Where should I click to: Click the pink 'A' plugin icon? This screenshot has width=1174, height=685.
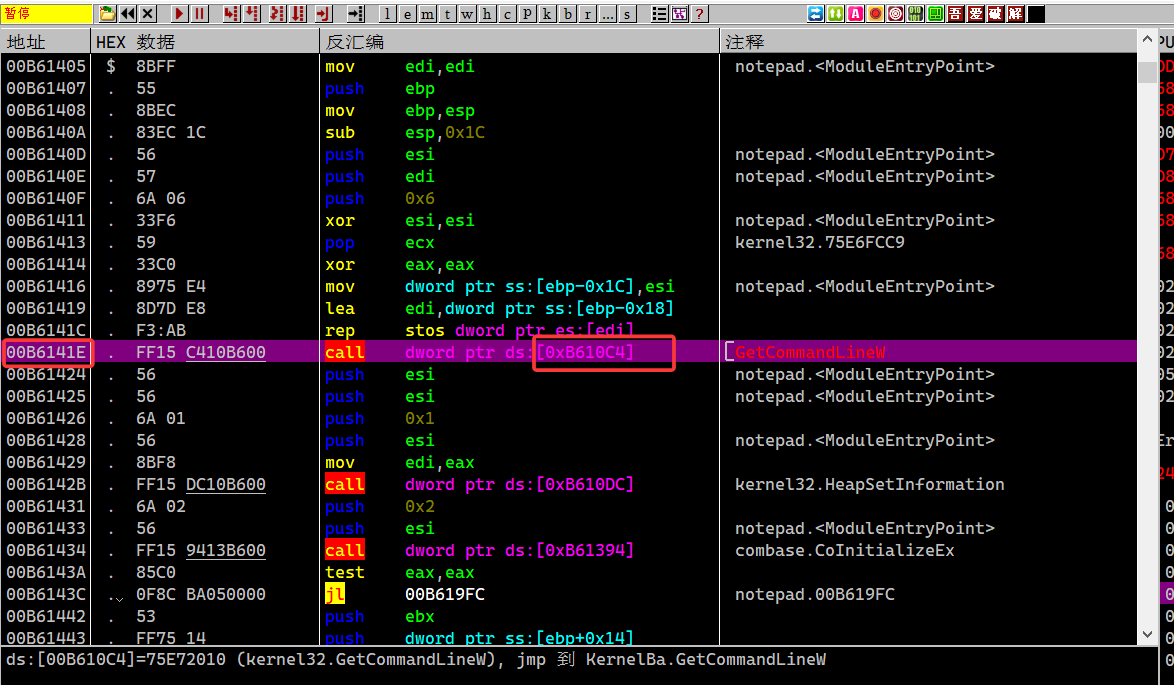[x=855, y=13]
